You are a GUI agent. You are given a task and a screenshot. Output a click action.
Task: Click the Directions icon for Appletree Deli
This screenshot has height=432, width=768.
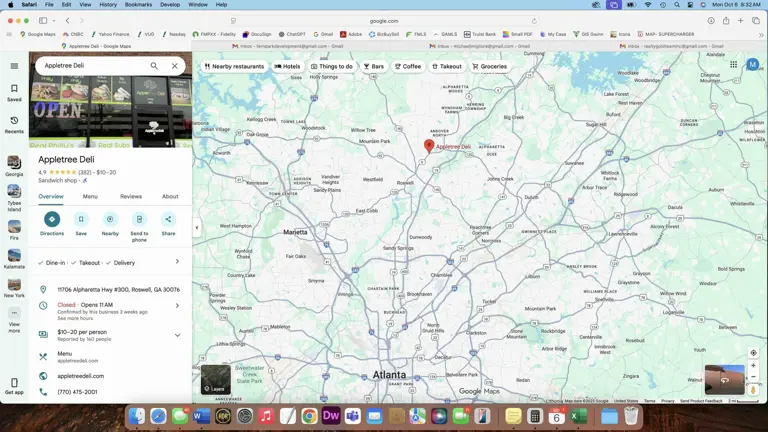pos(52,219)
